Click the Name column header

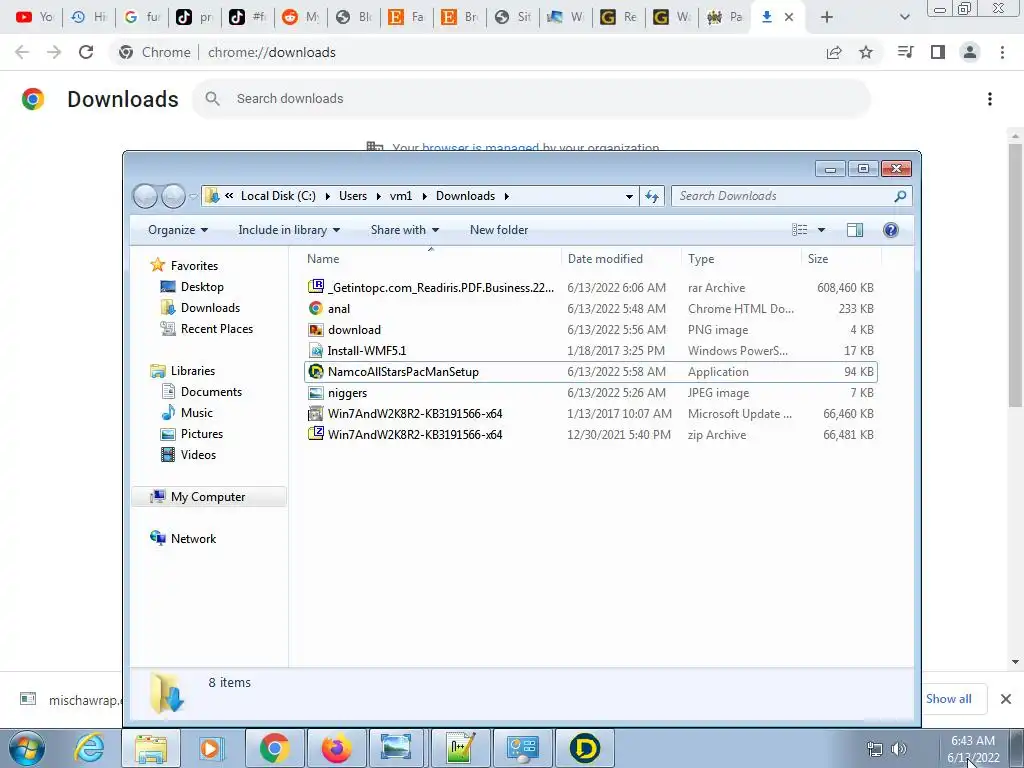tap(431, 259)
